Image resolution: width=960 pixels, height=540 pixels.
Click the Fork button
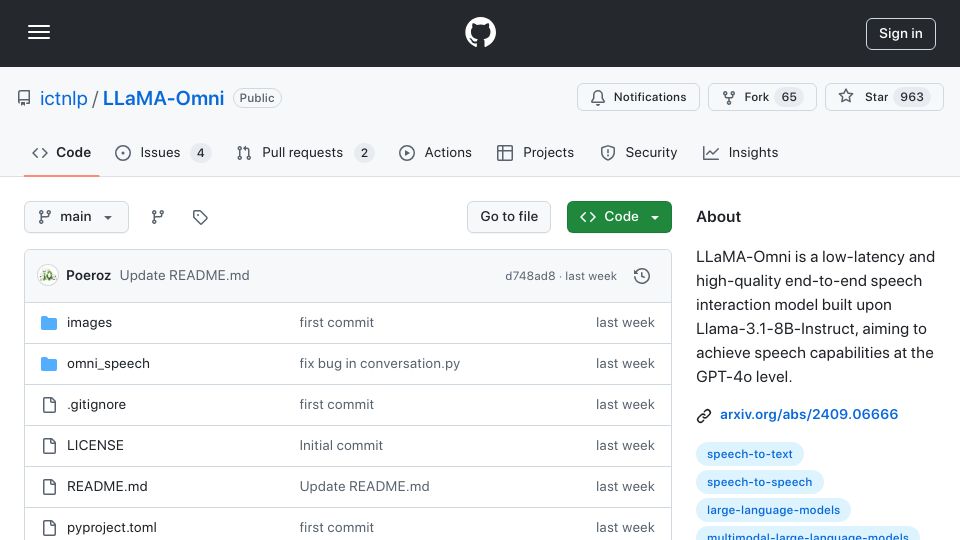(762, 97)
